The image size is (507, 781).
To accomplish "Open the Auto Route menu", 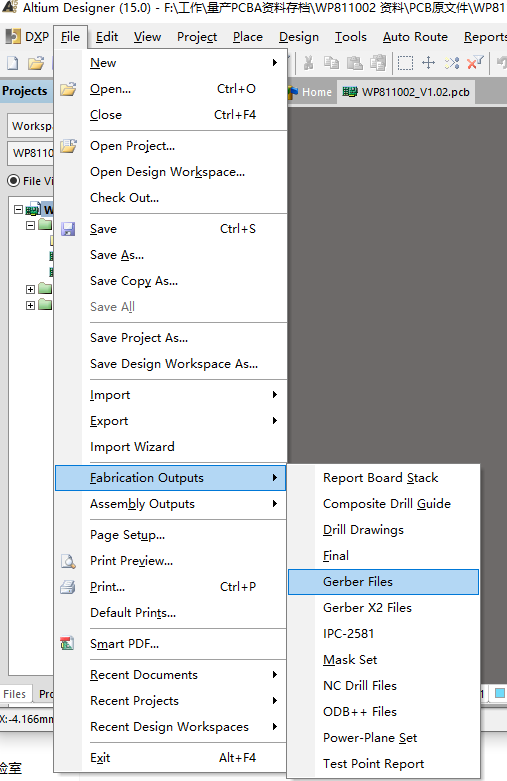I will pos(415,37).
